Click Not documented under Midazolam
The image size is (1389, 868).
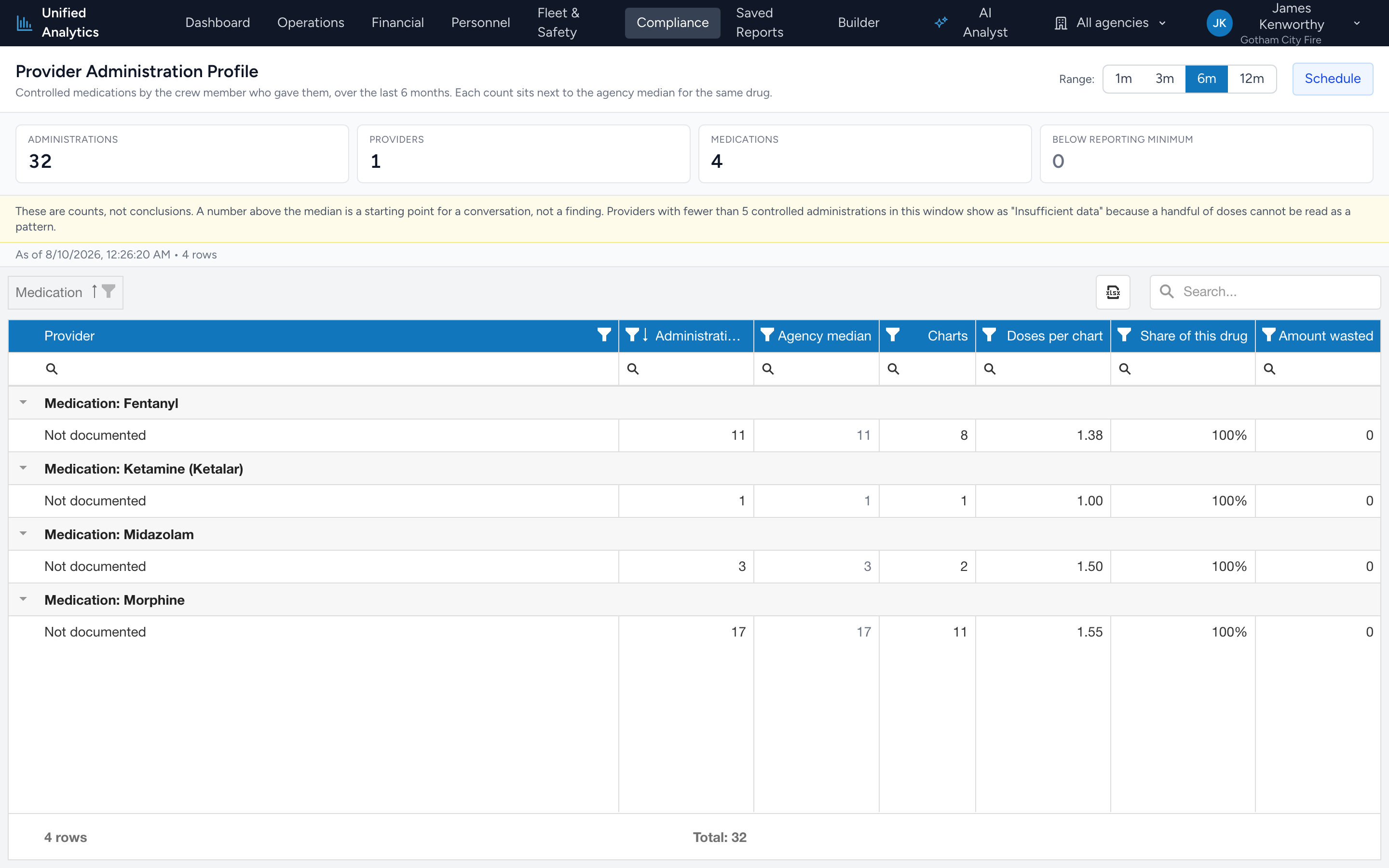[95, 566]
